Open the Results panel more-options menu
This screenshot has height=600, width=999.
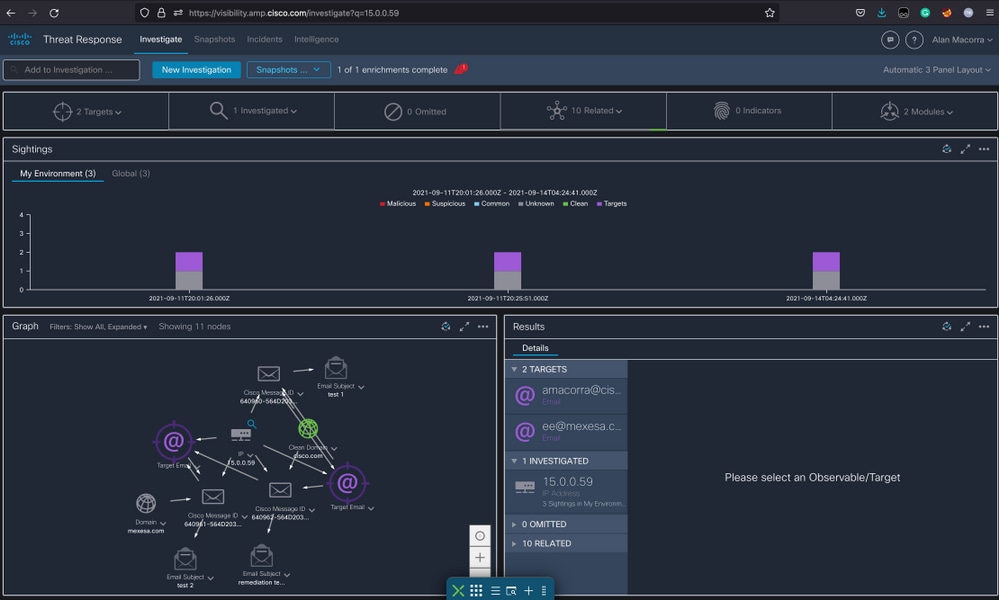pos(984,327)
